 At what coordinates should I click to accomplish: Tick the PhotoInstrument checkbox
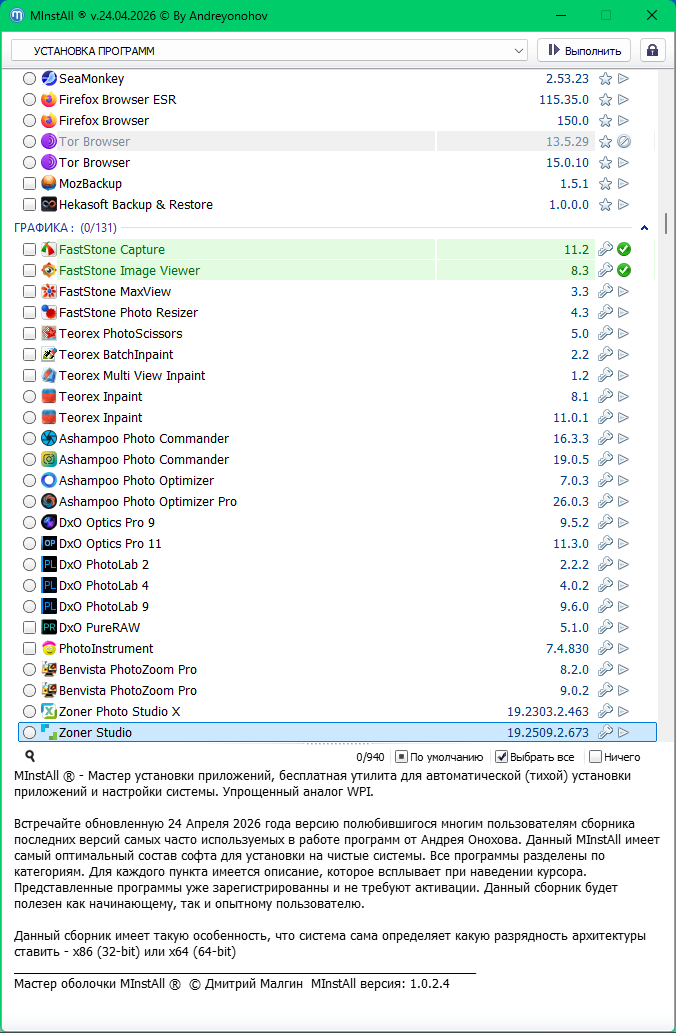point(29,649)
